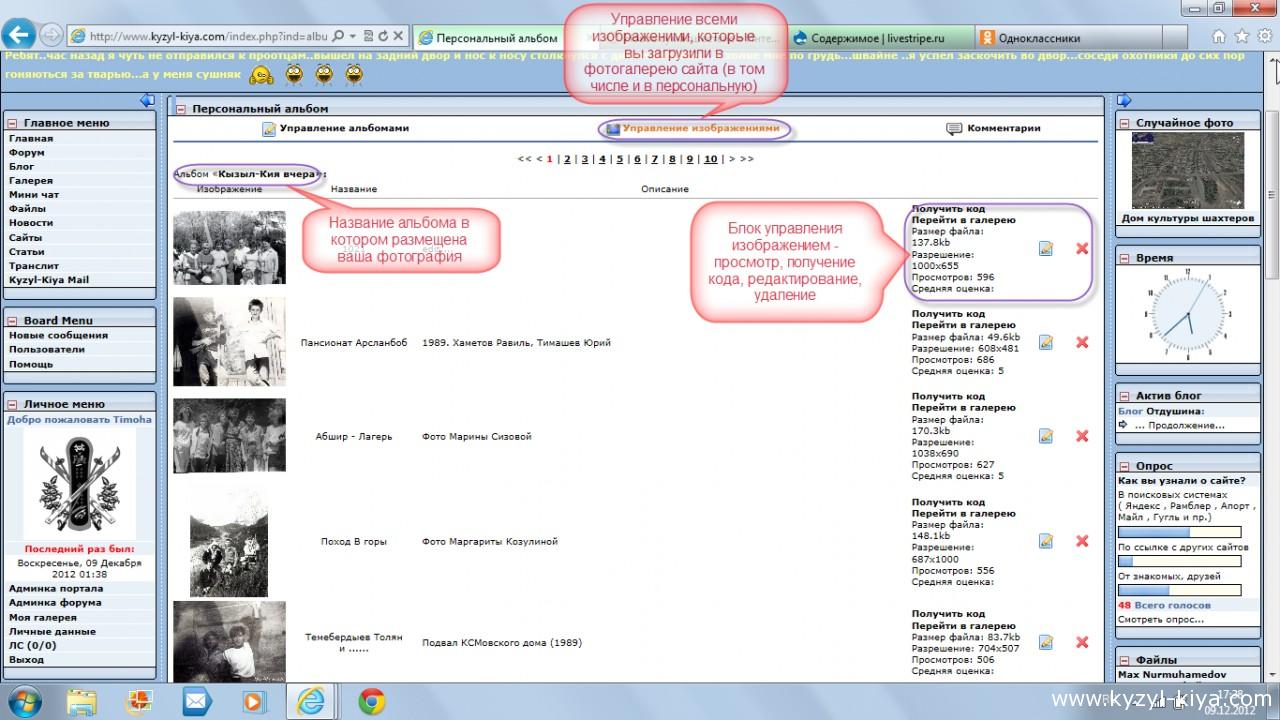This screenshot has width=1280, height=720.
Task: Open Пансионат Арсланбоб photo thumbnail
Action: point(229,342)
